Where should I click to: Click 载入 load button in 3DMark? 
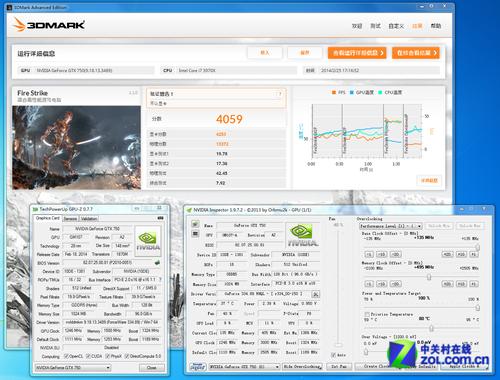[x=265, y=53]
